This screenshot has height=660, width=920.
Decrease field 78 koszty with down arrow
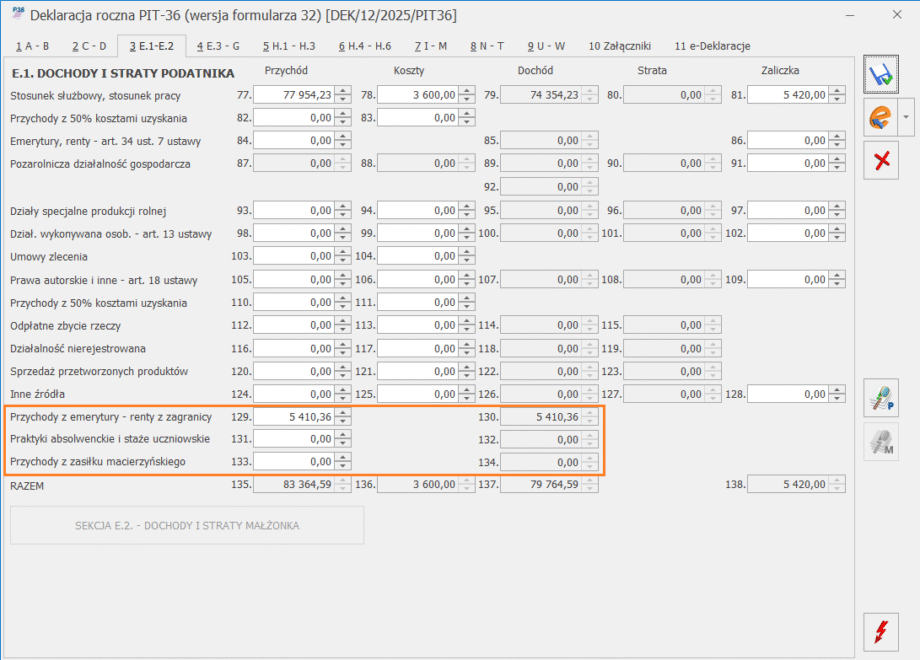[x=467, y=99]
